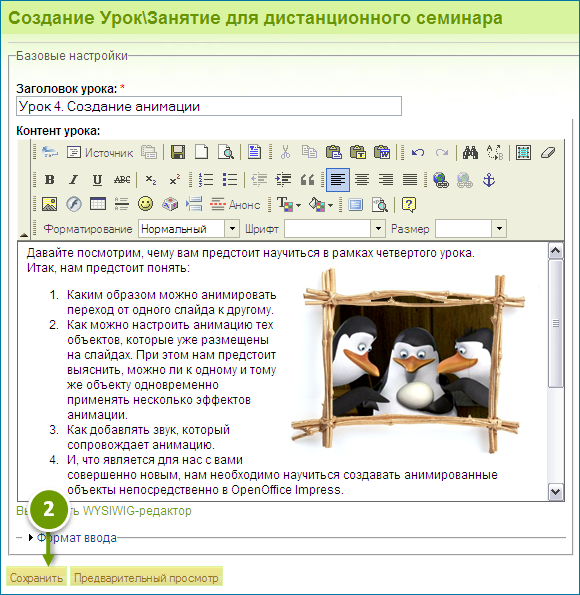Open the Размер size dropdown
Viewport: 580px width, 595px height.
471,229
